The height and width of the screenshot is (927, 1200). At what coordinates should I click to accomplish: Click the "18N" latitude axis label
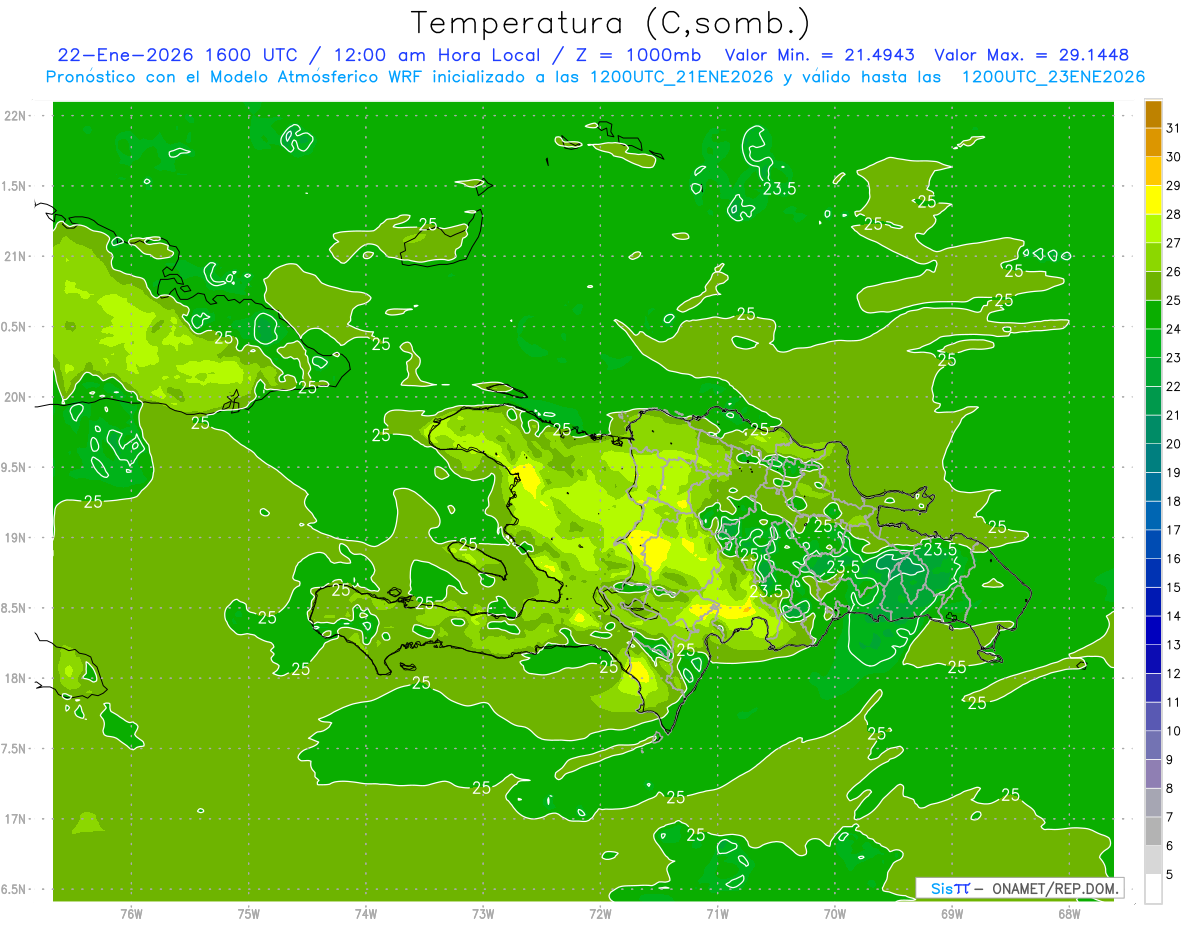17,679
